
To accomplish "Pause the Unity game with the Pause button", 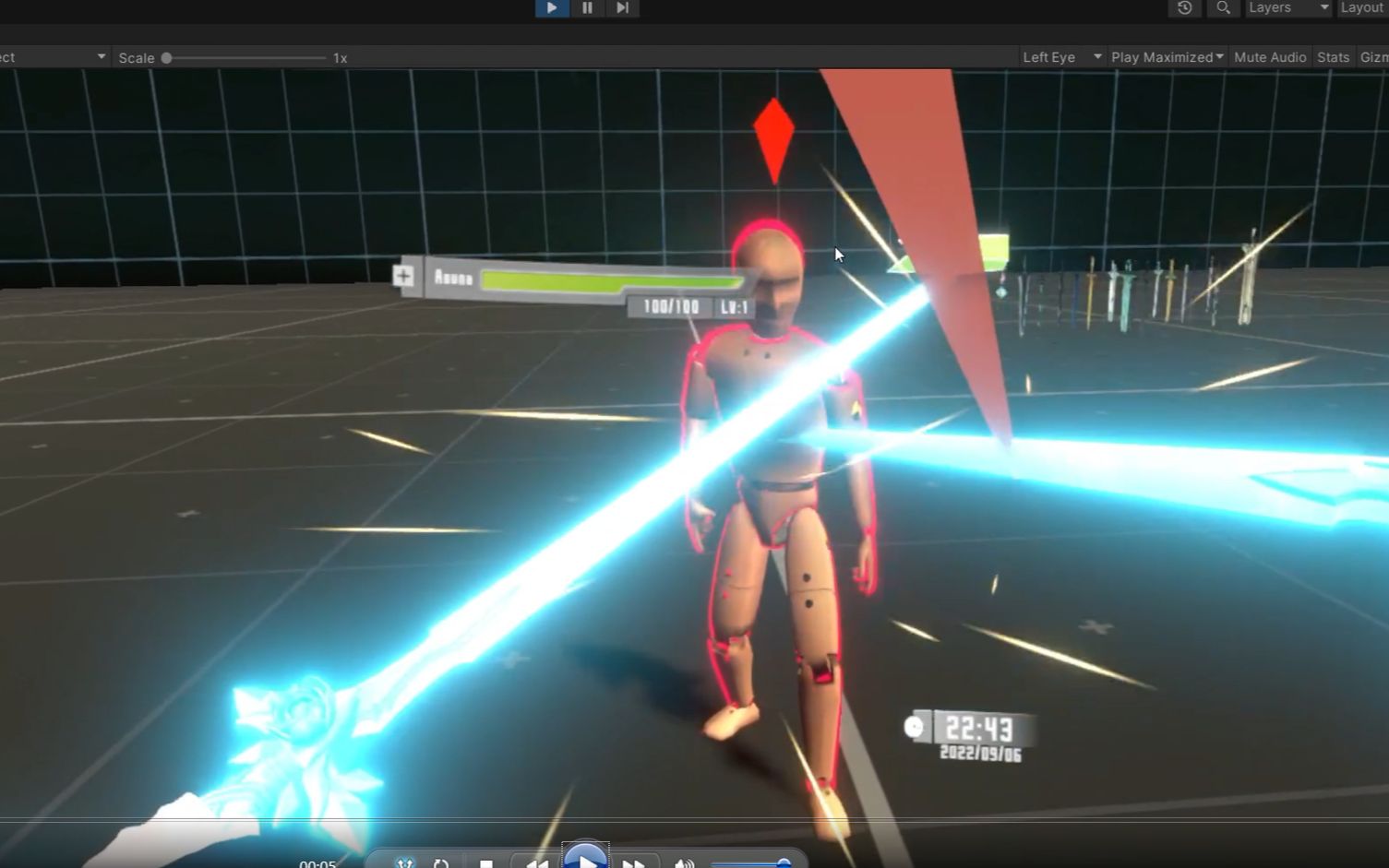I will coord(587,8).
